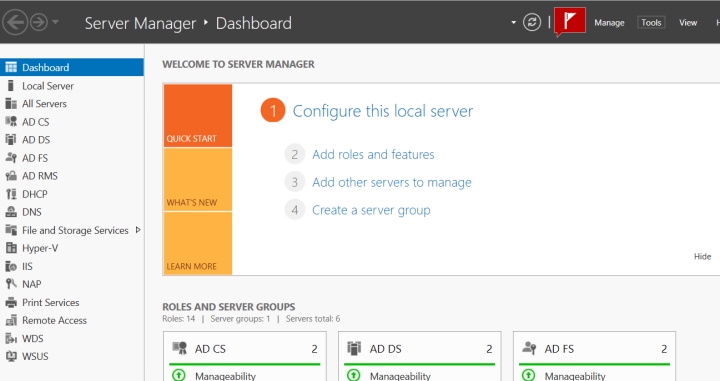Click the forward navigation arrow
Screen dimensions: 720x381
pos(39,22)
